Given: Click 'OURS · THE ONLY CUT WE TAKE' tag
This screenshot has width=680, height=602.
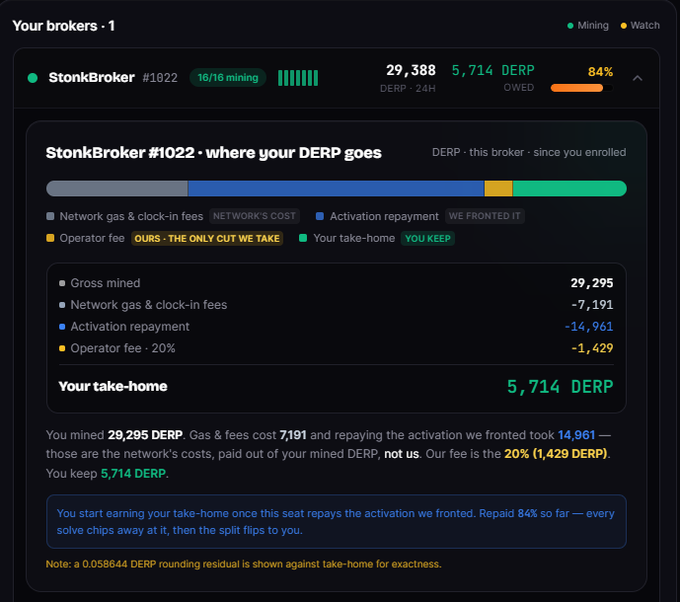Looking at the screenshot, I should click(207, 239).
